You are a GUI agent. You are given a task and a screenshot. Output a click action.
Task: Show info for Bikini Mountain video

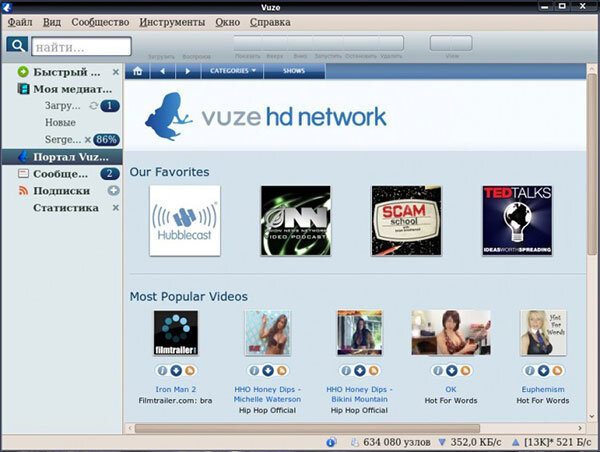click(x=346, y=370)
